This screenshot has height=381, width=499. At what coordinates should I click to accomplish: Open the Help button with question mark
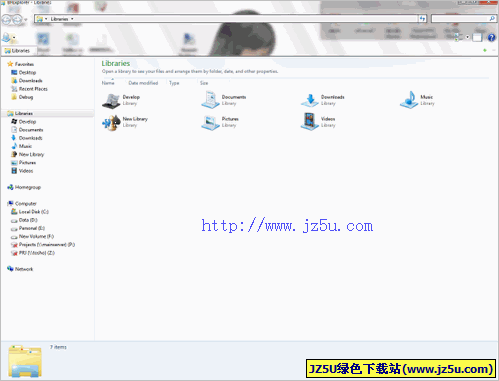pos(491,38)
